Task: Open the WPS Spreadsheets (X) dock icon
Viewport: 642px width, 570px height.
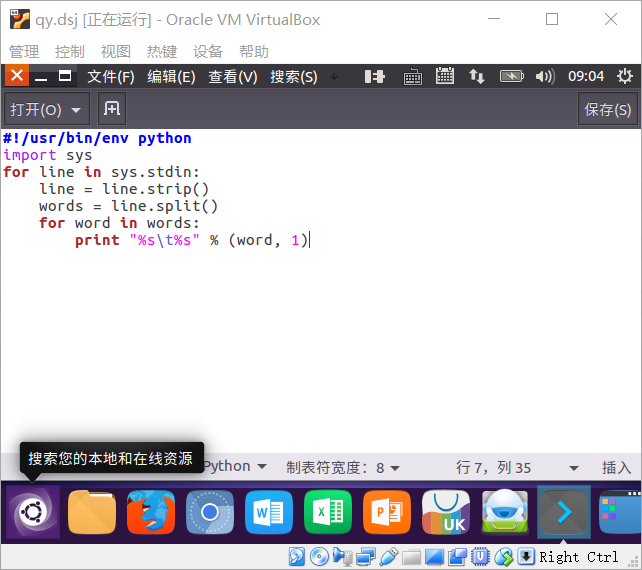Action: [328, 512]
